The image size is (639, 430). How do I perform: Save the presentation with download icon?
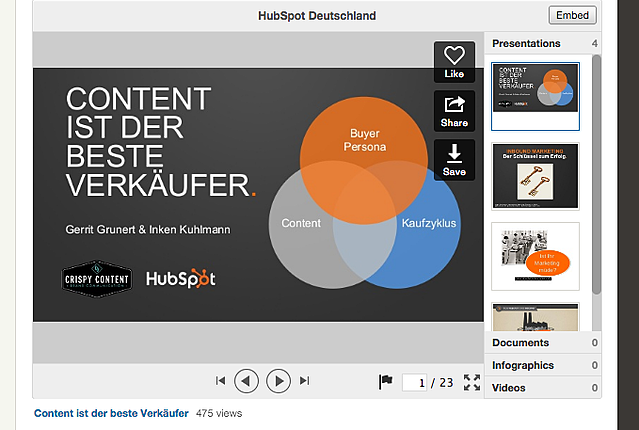click(x=454, y=160)
